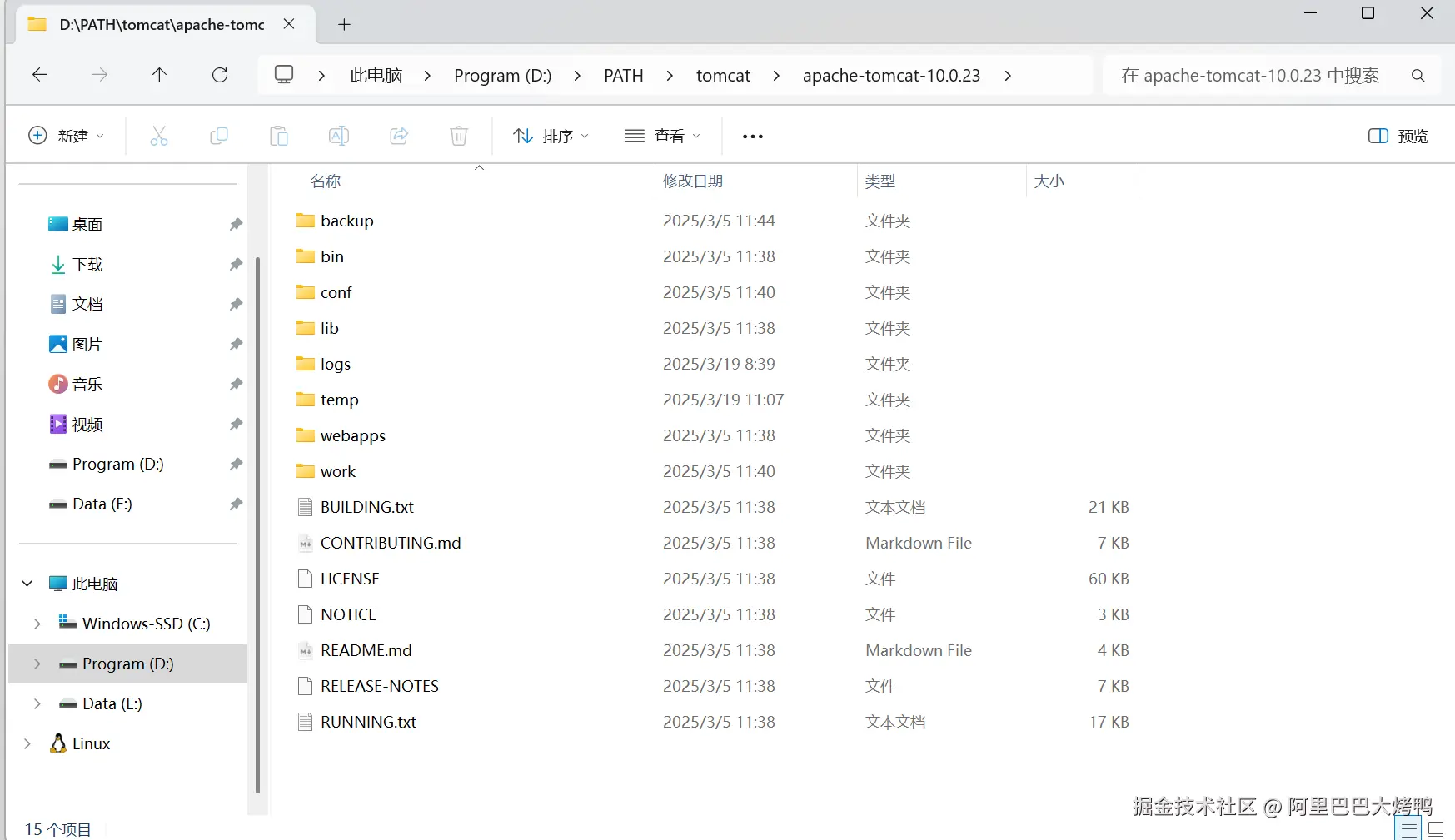
Task: Select the CONTRIBUTING.md file icon
Action: click(306, 543)
